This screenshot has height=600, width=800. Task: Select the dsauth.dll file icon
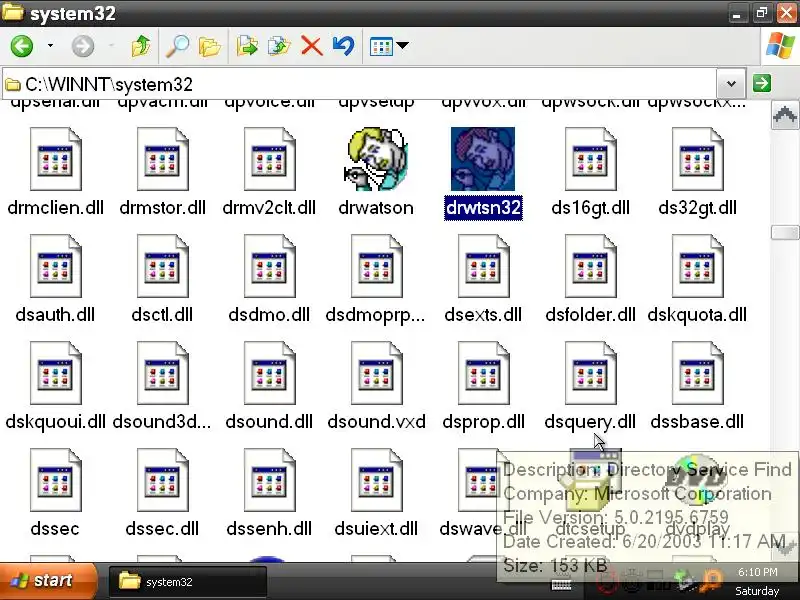tap(56, 266)
